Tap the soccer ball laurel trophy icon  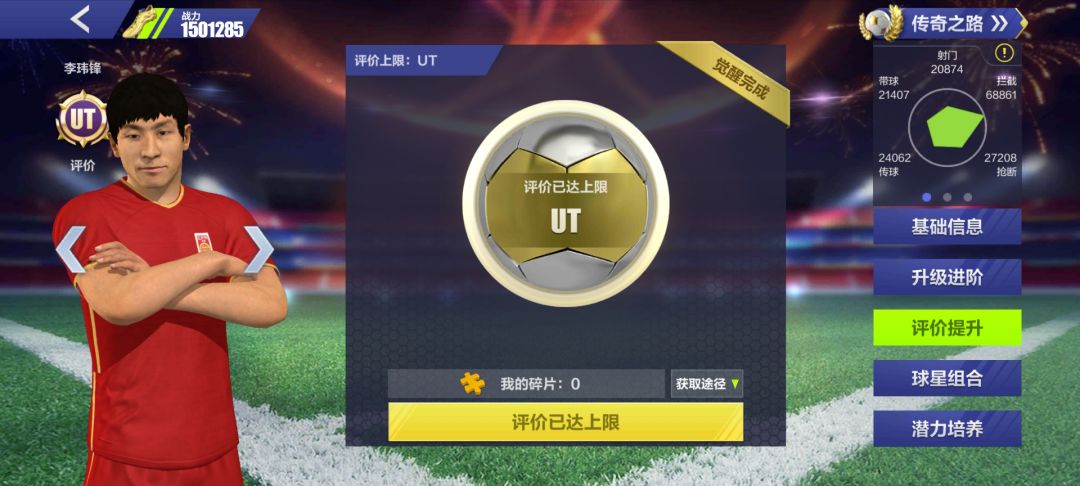click(880, 23)
